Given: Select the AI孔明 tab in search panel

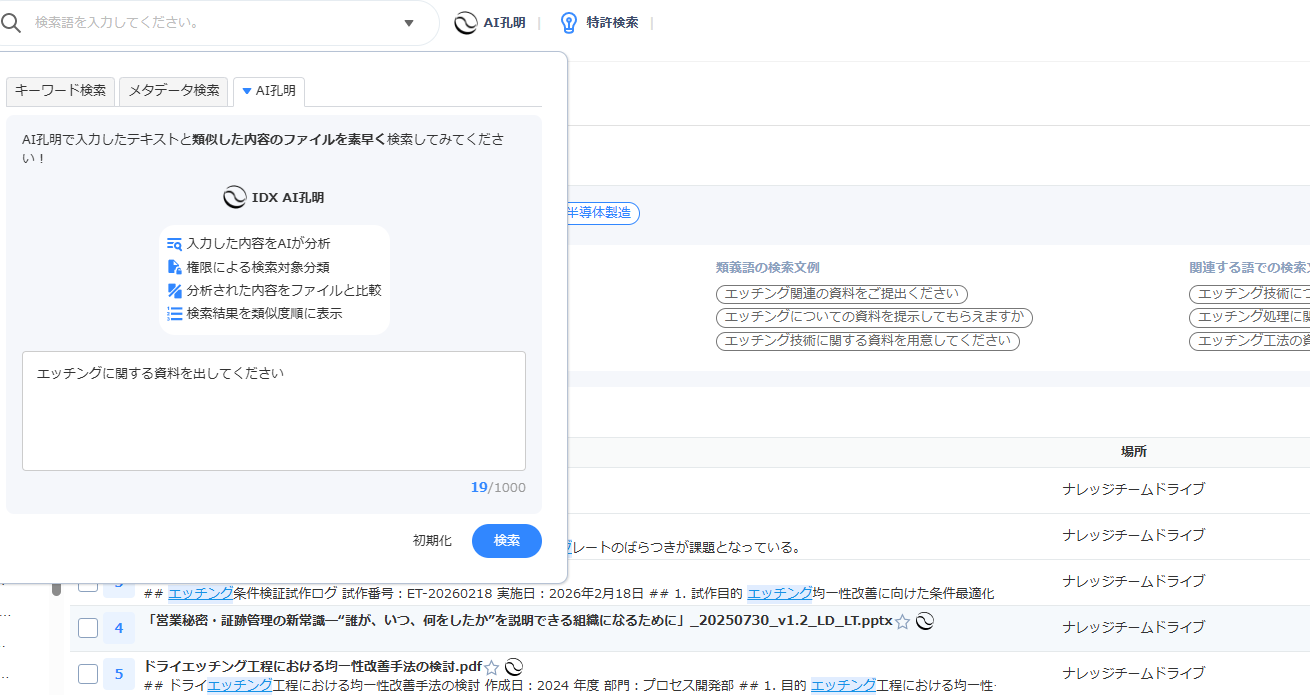Looking at the screenshot, I should tap(269, 90).
